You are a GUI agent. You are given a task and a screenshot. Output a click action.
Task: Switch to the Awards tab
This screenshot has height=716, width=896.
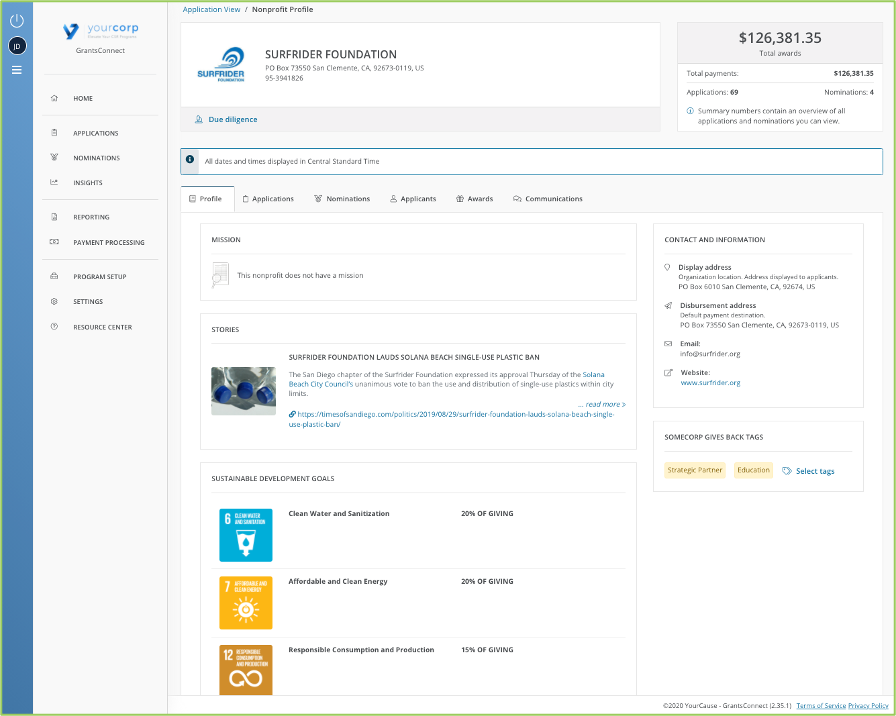474,198
